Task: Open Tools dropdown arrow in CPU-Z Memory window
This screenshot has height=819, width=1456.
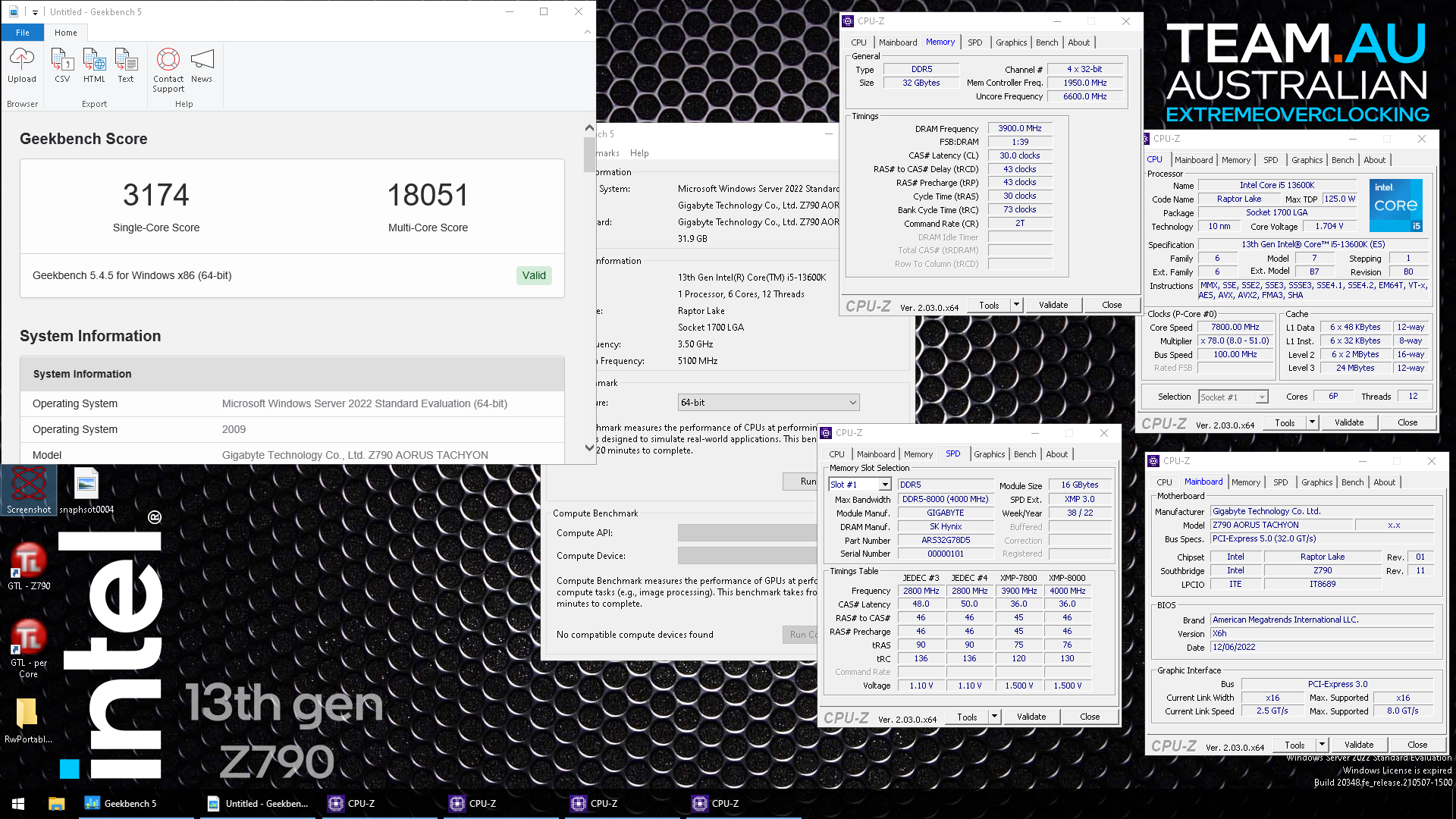Action: 1016,305
